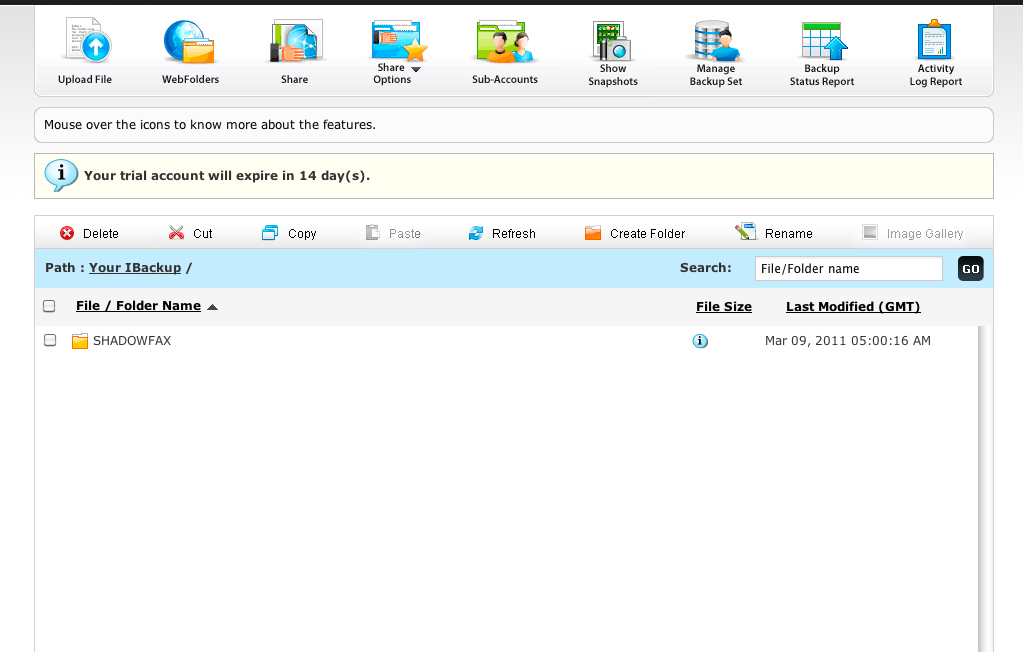This screenshot has width=1023, height=652.
Task: Click the Image Gallery icon
Action: pyautogui.click(x=870, y=232)
